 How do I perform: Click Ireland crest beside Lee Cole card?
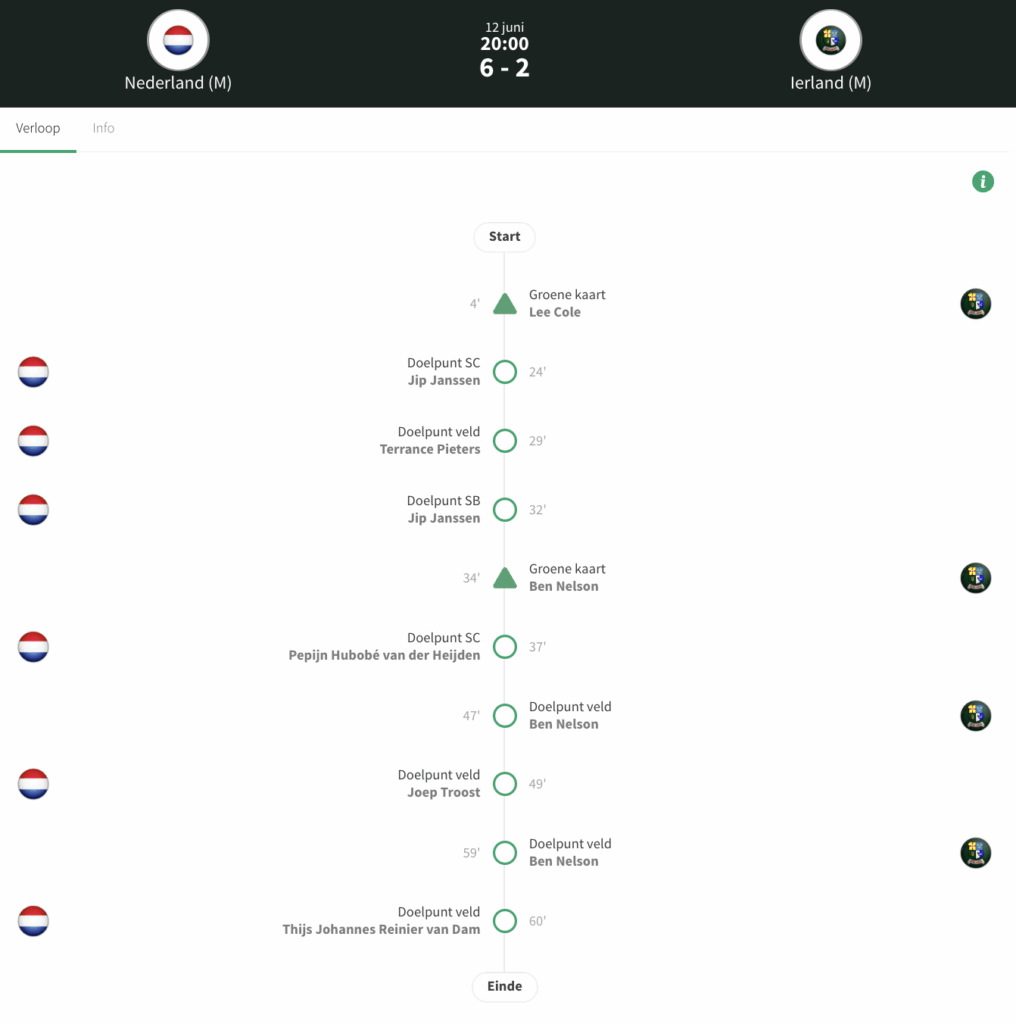click(976, 304)
